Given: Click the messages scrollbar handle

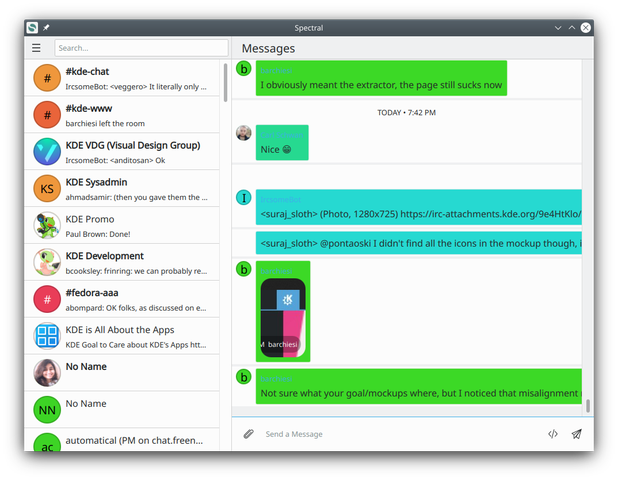Looking at the screenshot, I should (x=588, y=406).
